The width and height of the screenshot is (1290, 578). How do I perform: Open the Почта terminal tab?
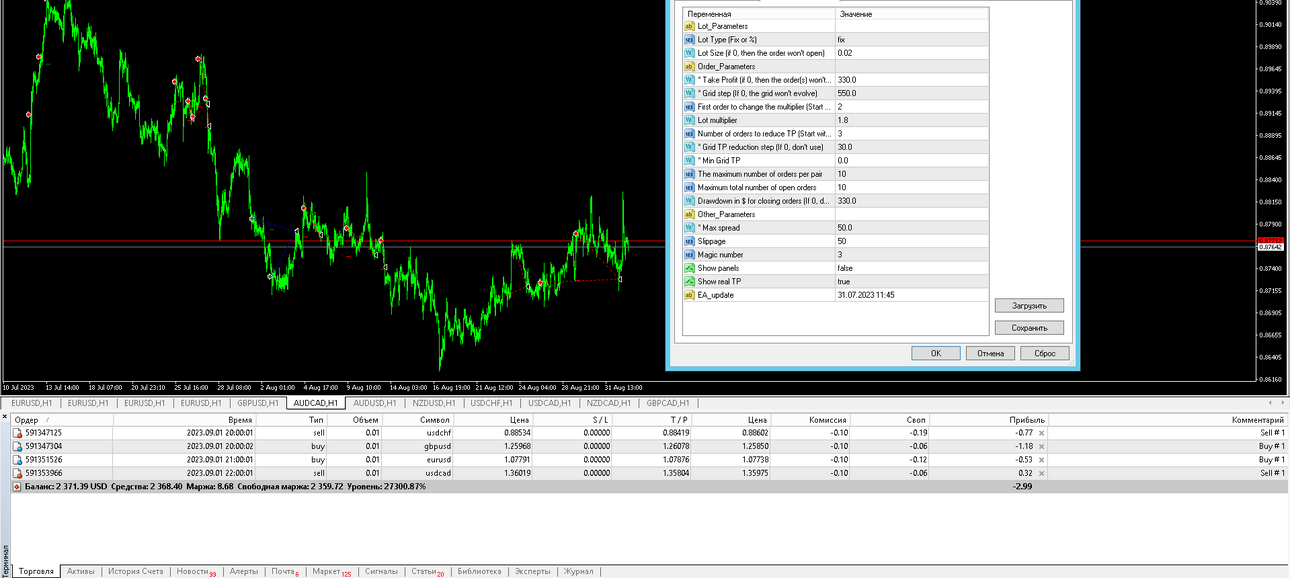pos(285,571)
